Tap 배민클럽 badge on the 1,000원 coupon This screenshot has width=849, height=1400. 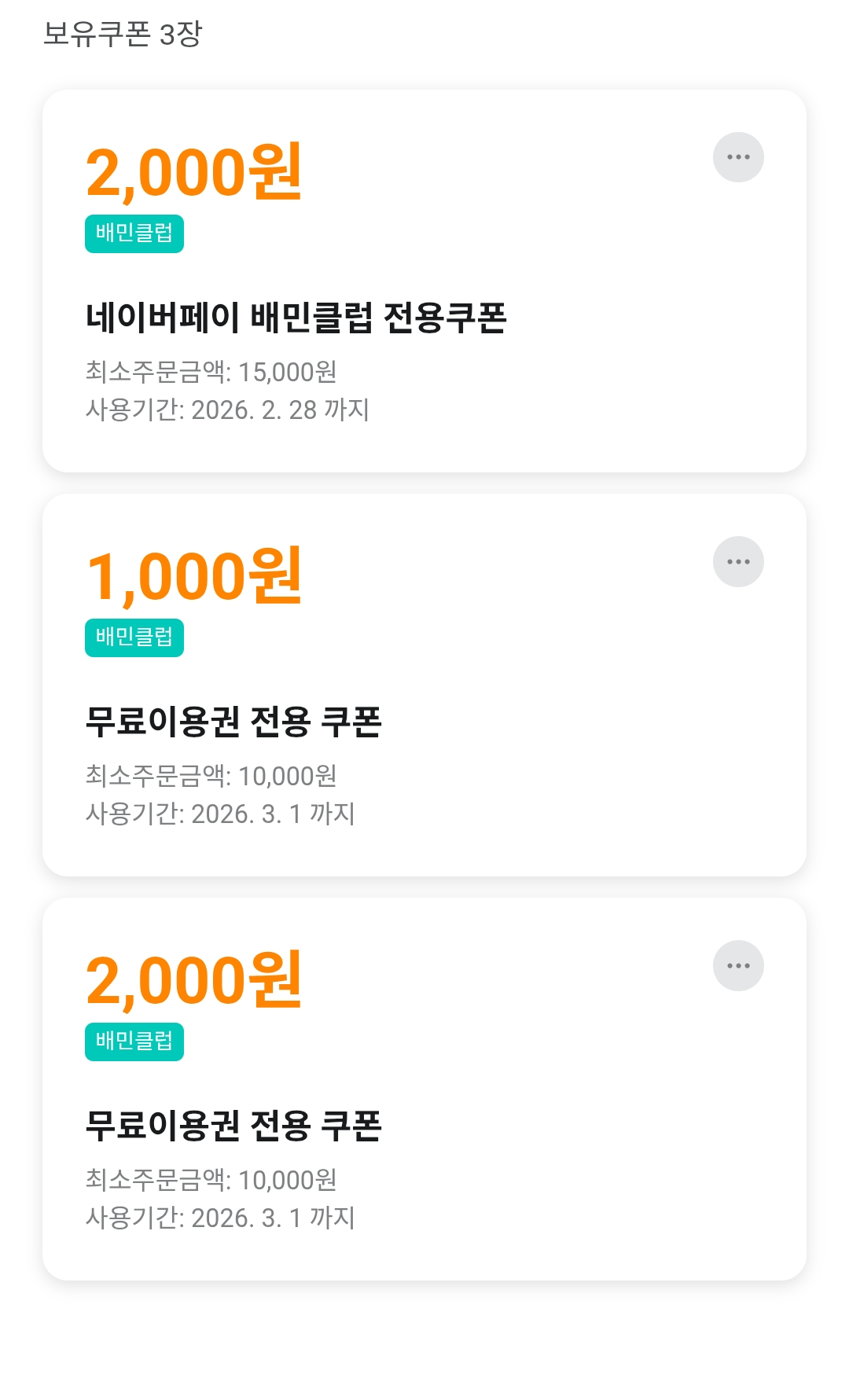(134, 638)
